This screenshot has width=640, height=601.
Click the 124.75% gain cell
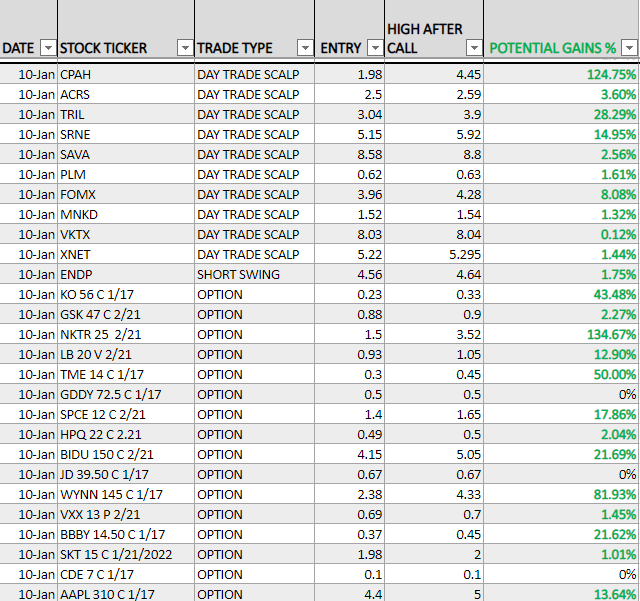pyautogui.click(x=561, y=74)
